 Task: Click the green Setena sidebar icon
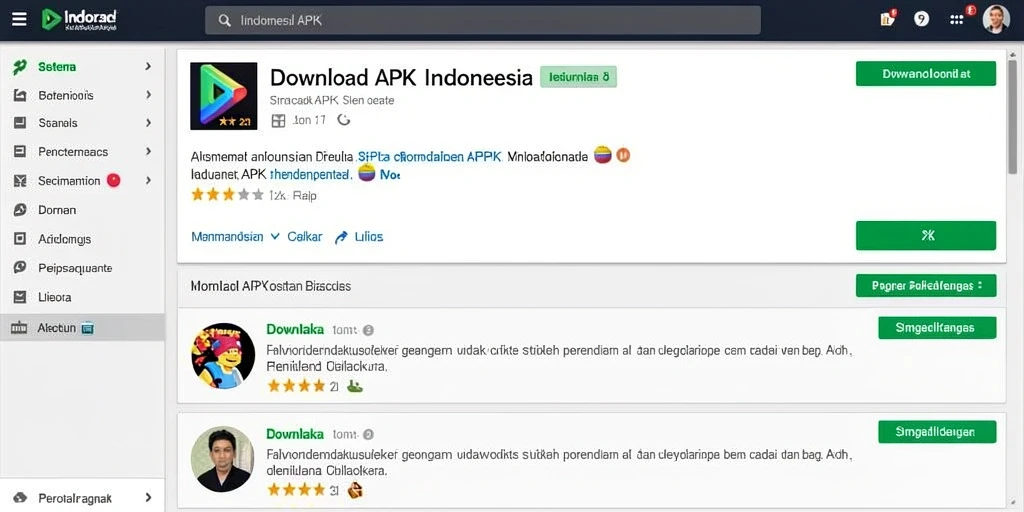pyautogui.click(x=20, y=67)
